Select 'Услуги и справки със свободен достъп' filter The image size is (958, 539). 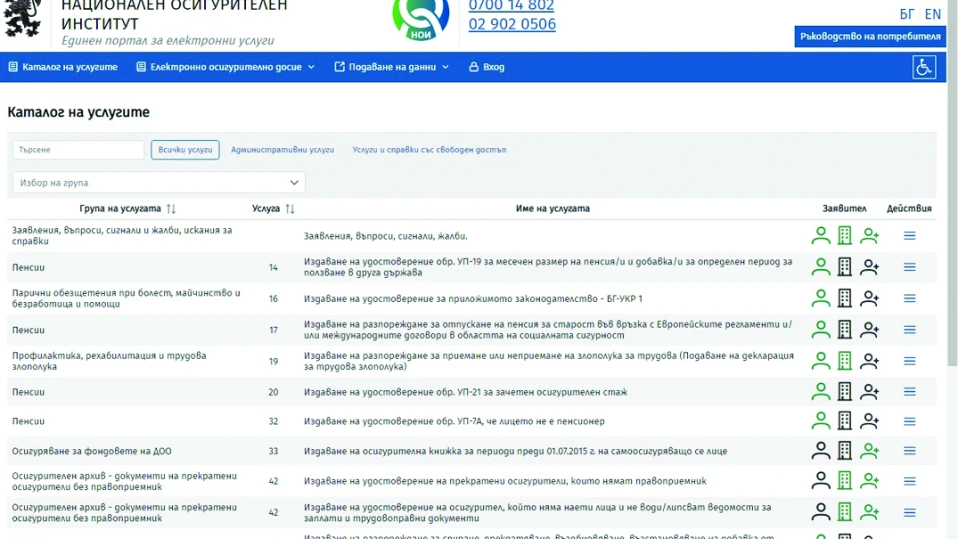click(429, 150)
